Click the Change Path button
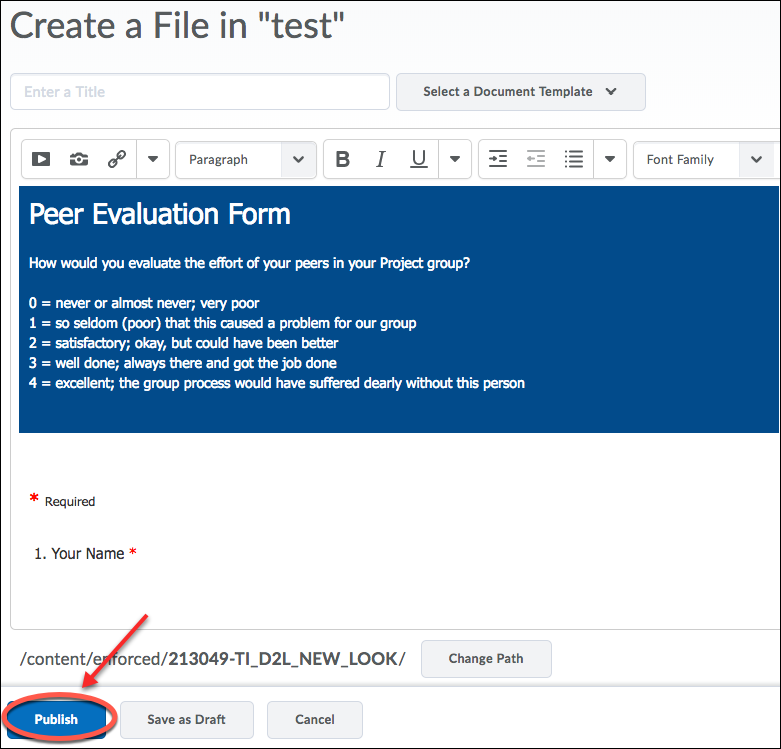 pyautogui.click(x=486, y=659)
